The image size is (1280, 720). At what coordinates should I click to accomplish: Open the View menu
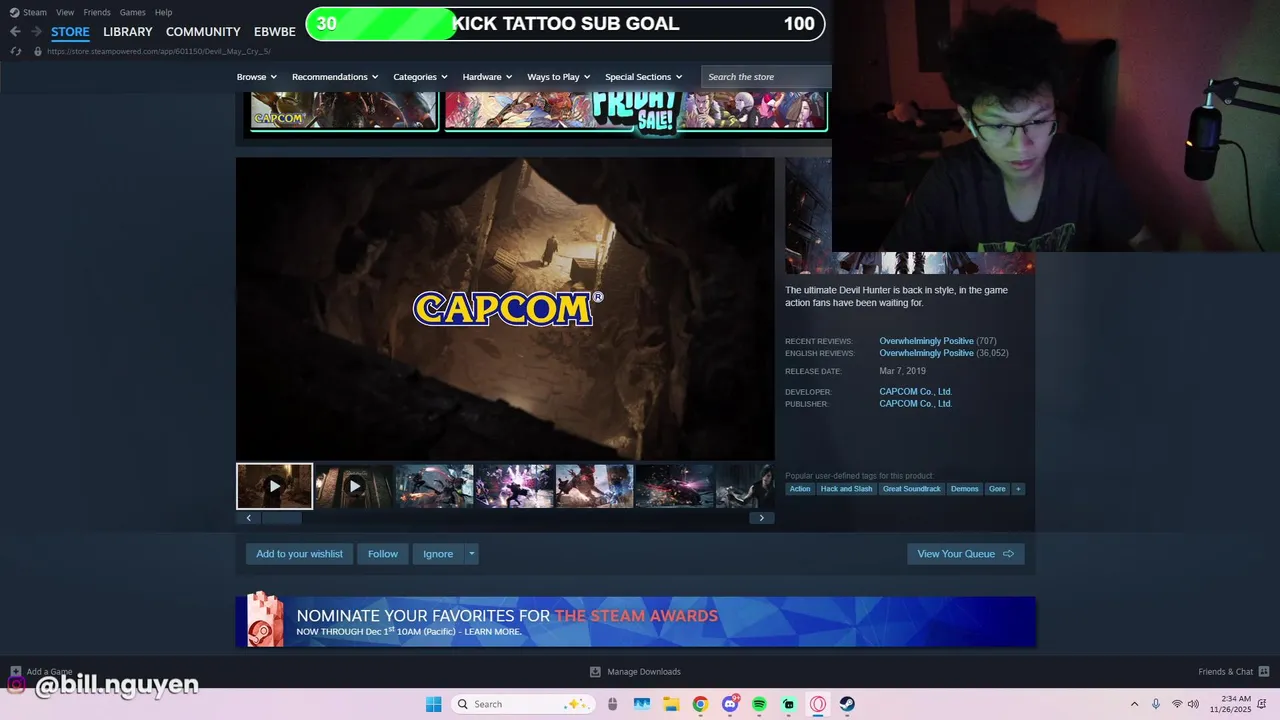(65, 12)
